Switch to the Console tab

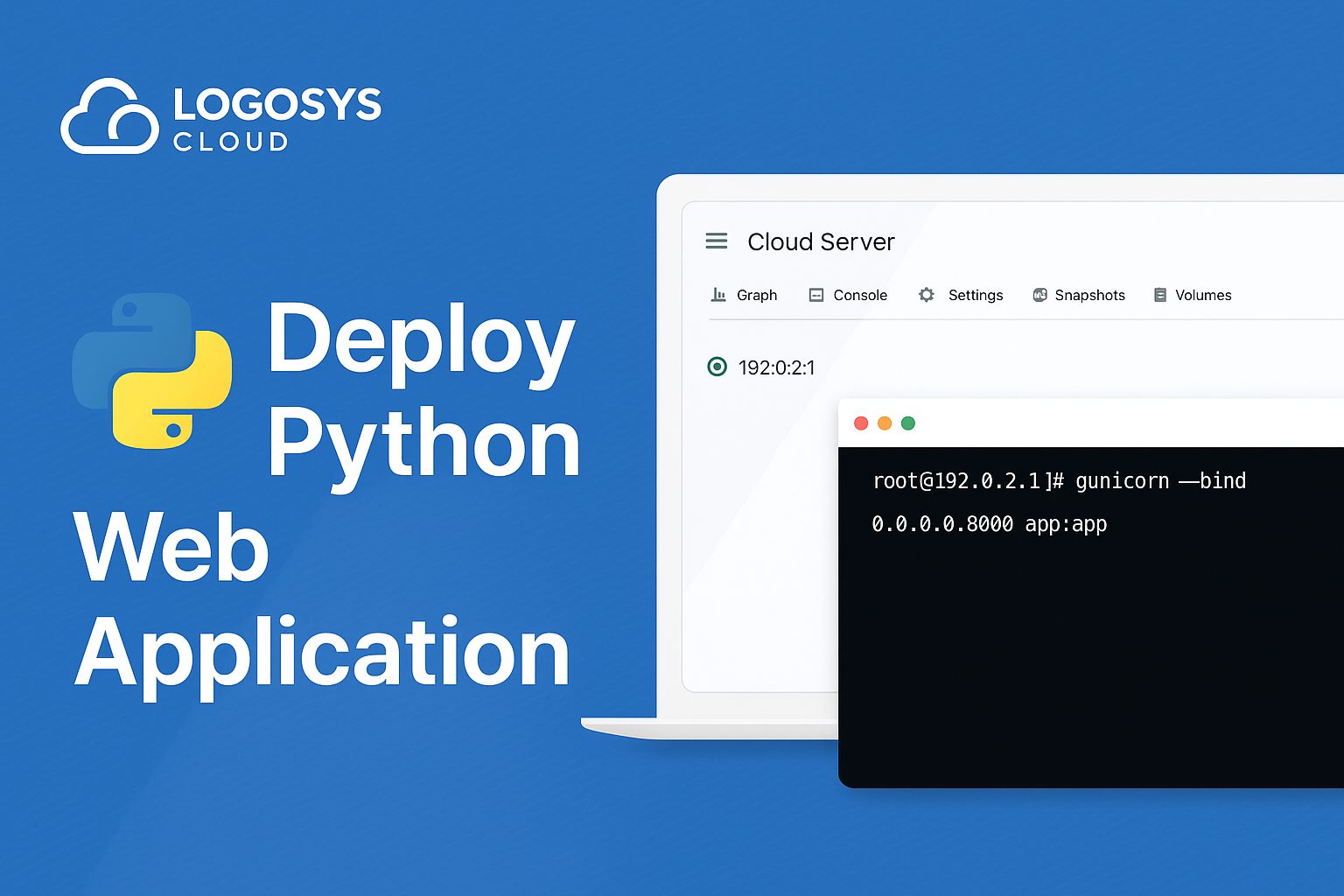click(x=848, y=295)
